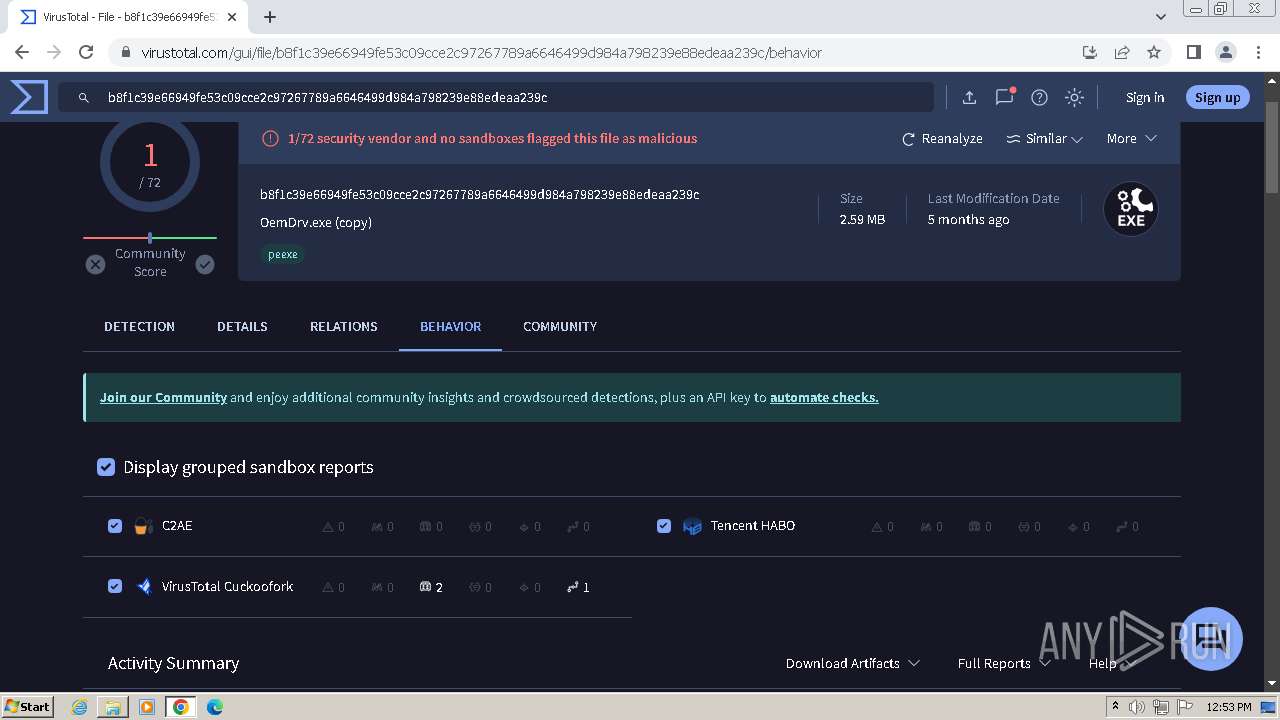Click the taskbar clock 12:53 PM
Screen dimensions: 1280x720
1229,707
